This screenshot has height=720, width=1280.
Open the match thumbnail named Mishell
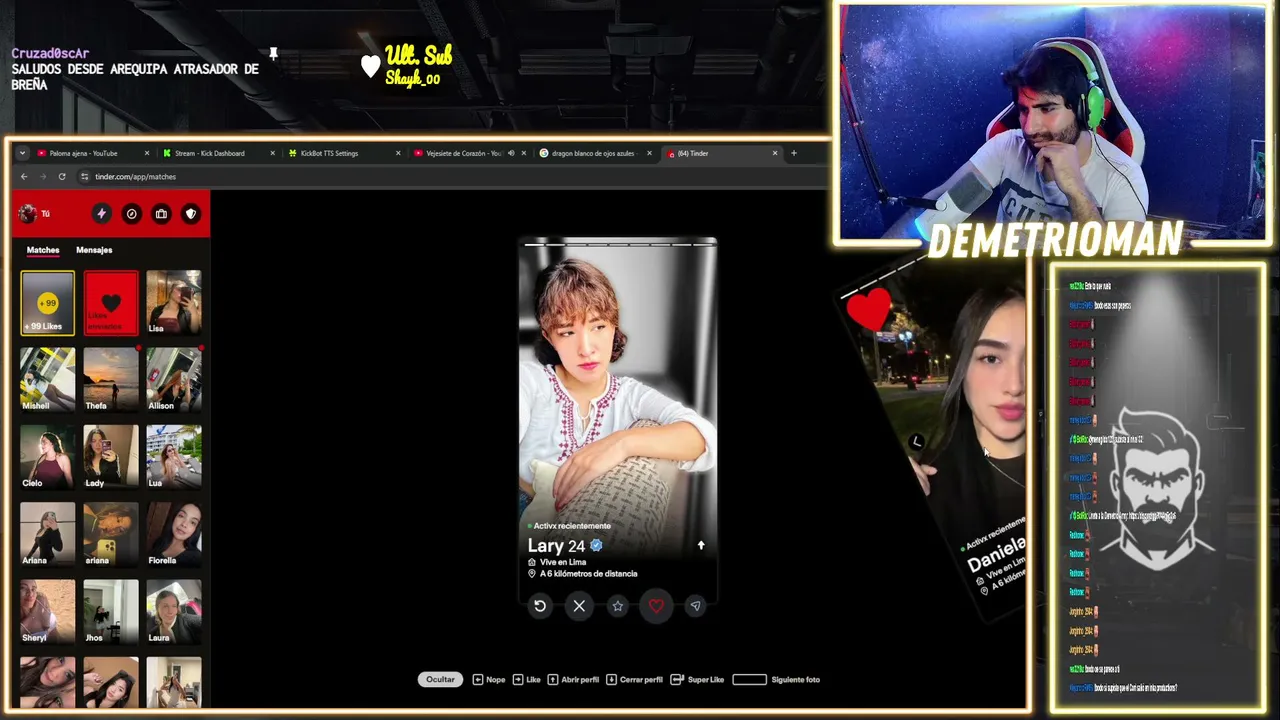coord(47,379)
